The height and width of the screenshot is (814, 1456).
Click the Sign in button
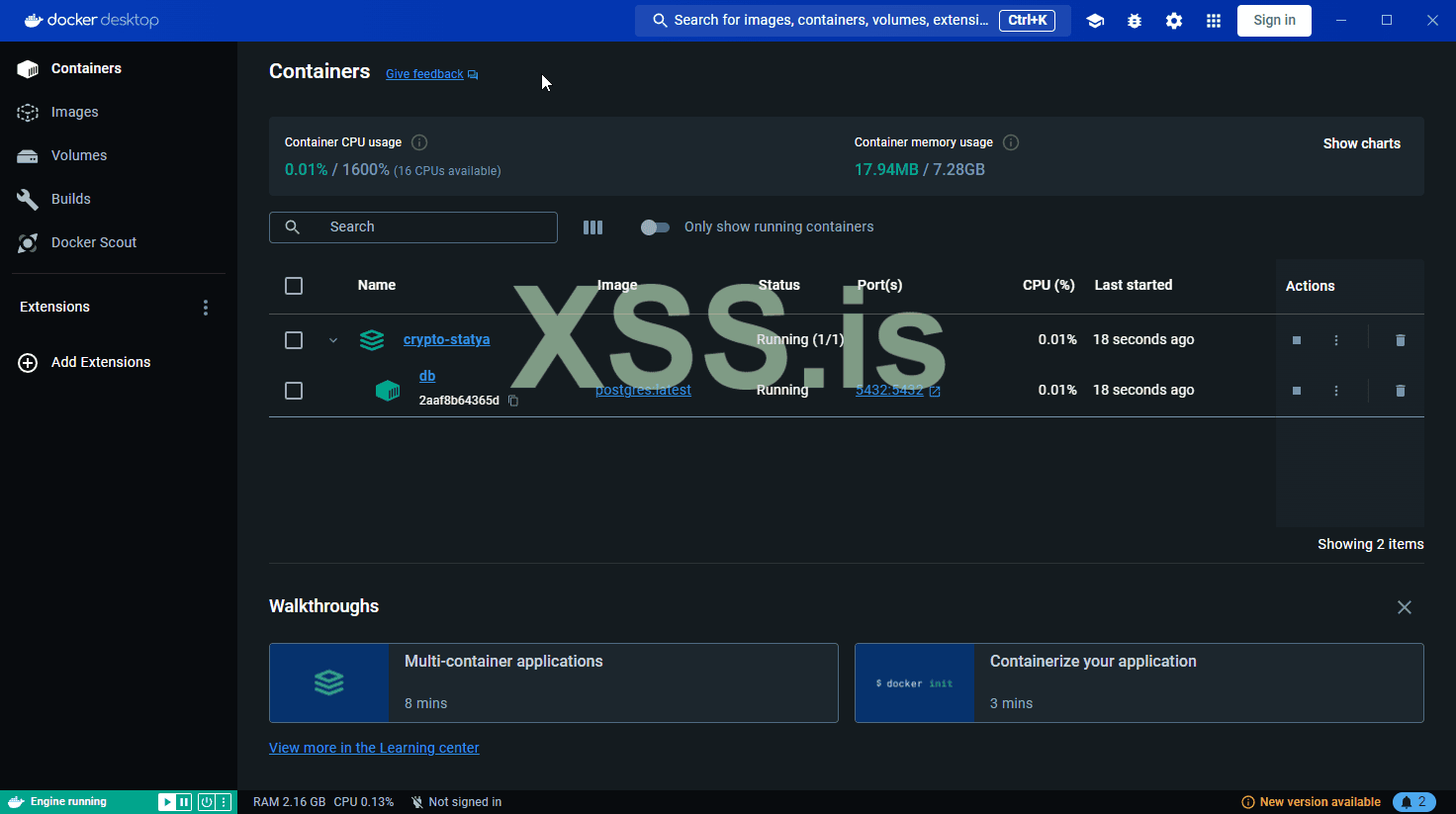click(x=1274, y=21)
